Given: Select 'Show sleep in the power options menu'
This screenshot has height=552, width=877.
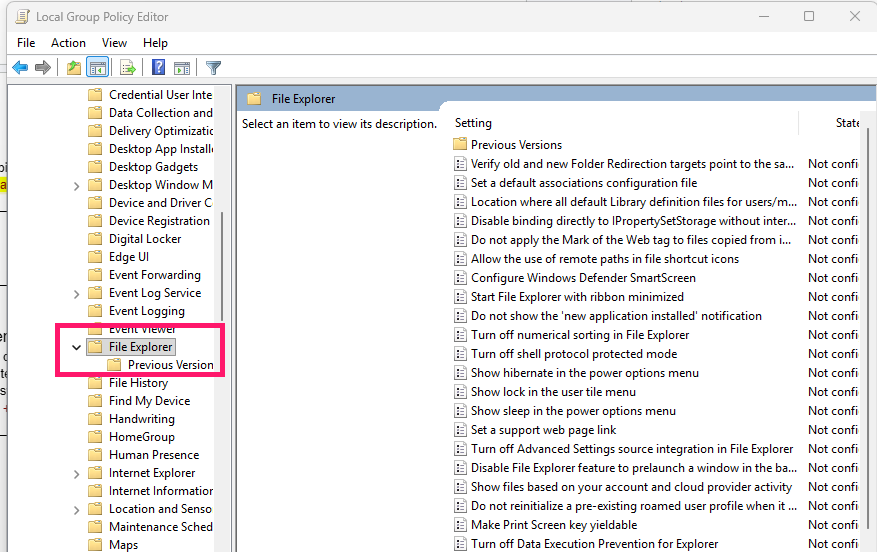Looking at the screenshot, I should (573, 411).
